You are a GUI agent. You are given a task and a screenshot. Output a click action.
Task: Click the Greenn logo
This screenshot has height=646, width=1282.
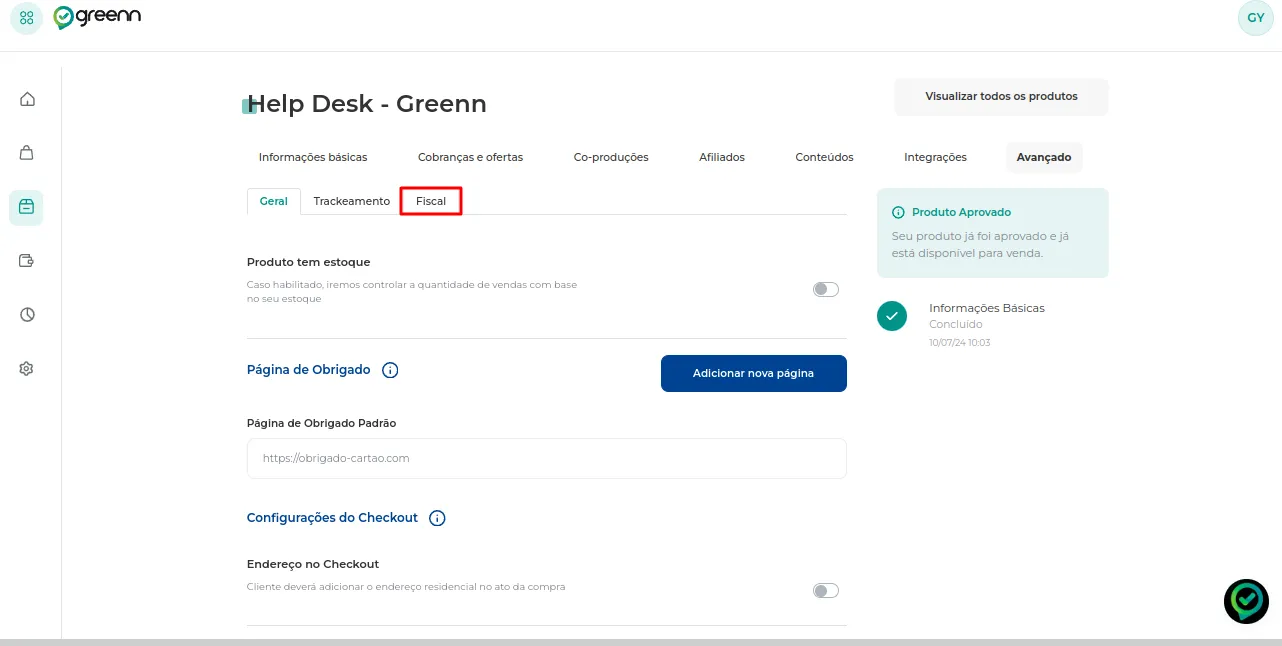[97, 17]
